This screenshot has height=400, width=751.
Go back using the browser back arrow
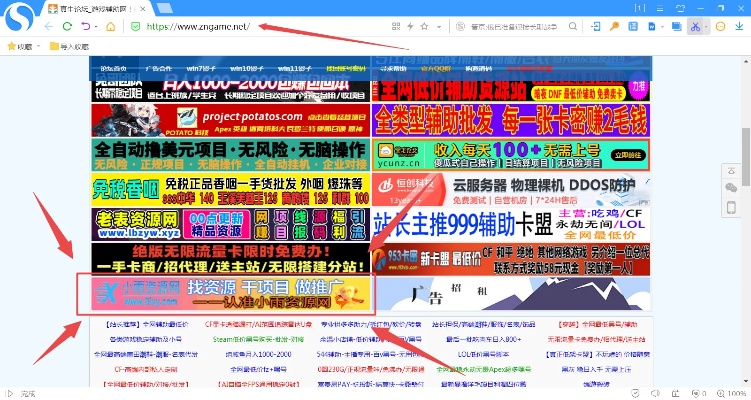[49, 27]
